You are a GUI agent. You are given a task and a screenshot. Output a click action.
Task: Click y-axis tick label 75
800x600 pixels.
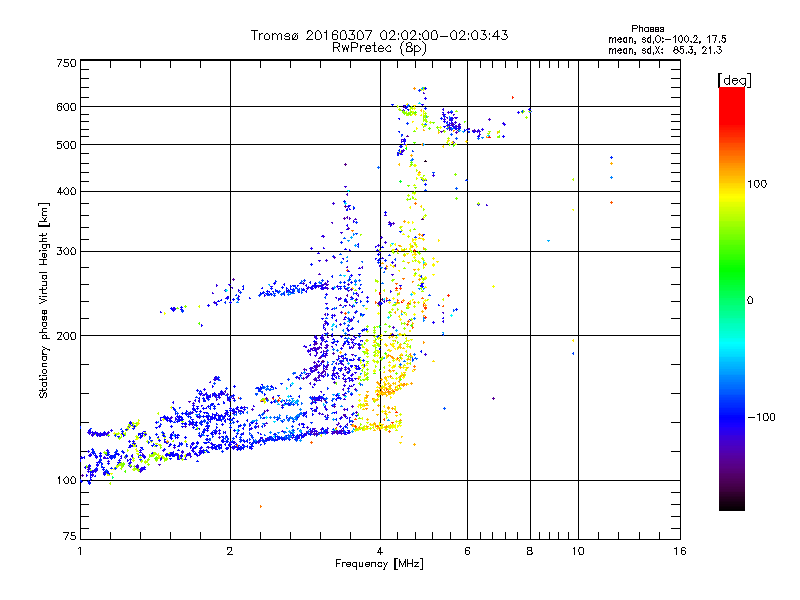click(70, 536)
